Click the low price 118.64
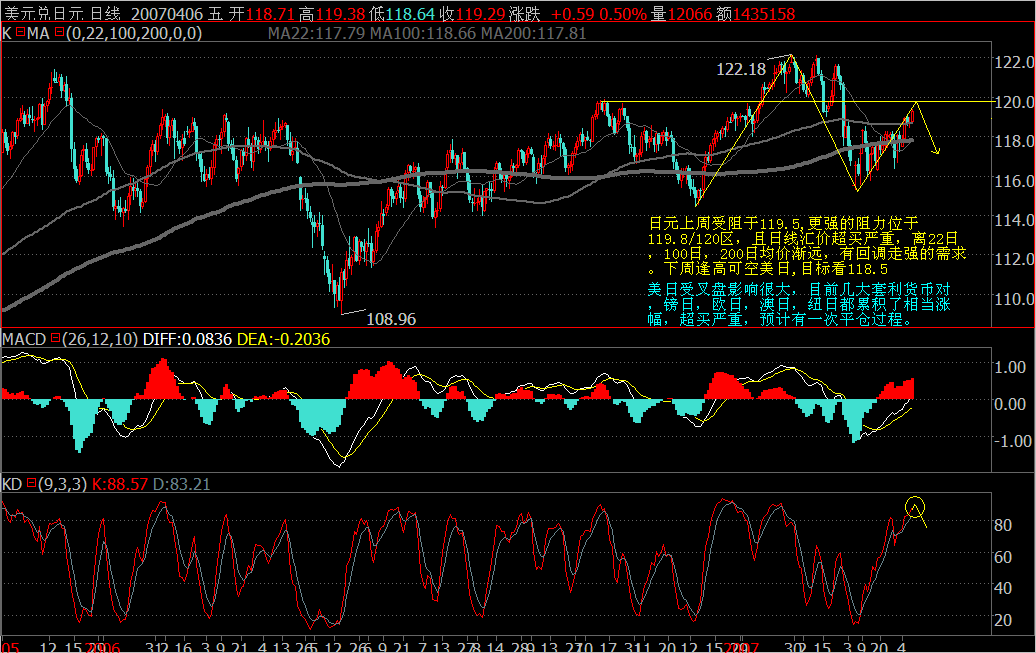1036x653 pixels. (x=410, y=13)
